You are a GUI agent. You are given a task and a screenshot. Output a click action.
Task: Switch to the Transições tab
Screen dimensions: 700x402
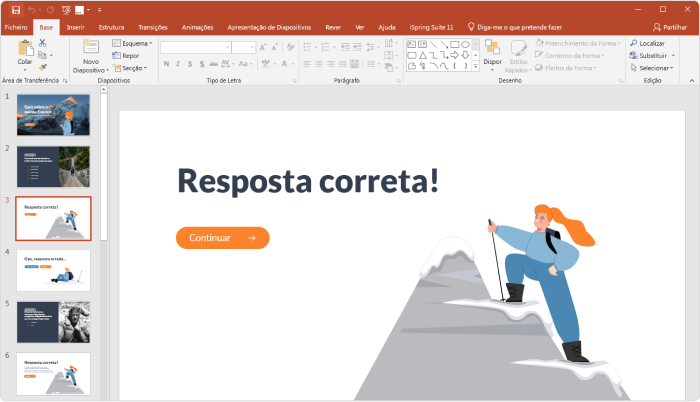coord(153,27)
